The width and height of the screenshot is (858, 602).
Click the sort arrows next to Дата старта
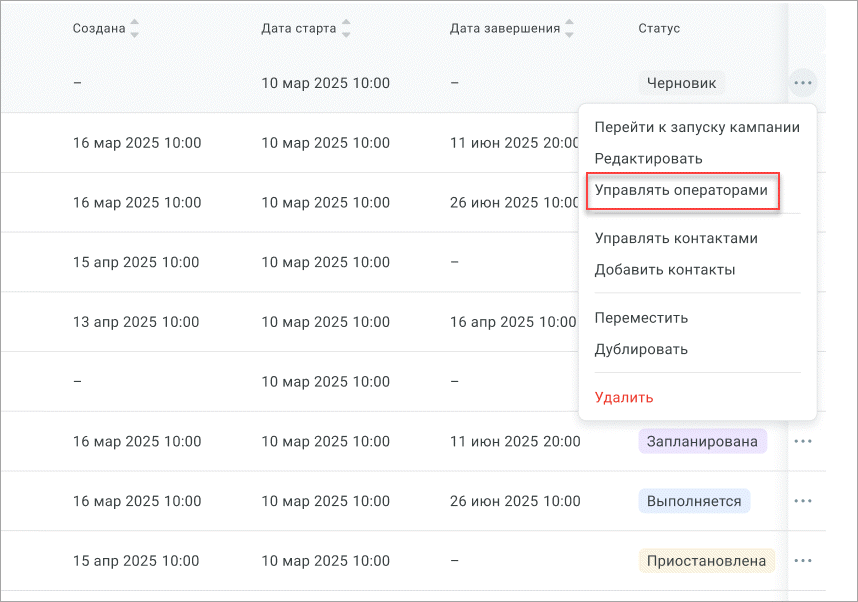(x=346, y=29)
